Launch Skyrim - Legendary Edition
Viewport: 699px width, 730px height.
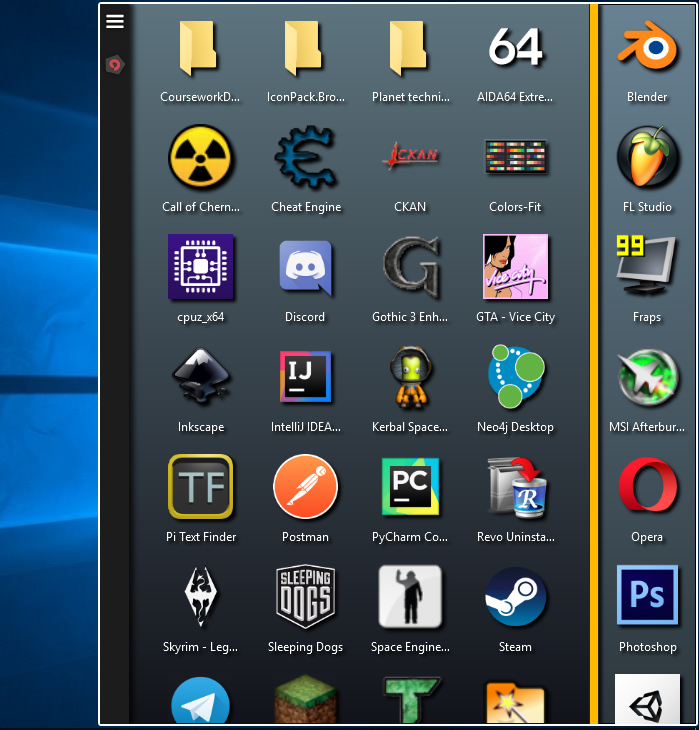201,596
